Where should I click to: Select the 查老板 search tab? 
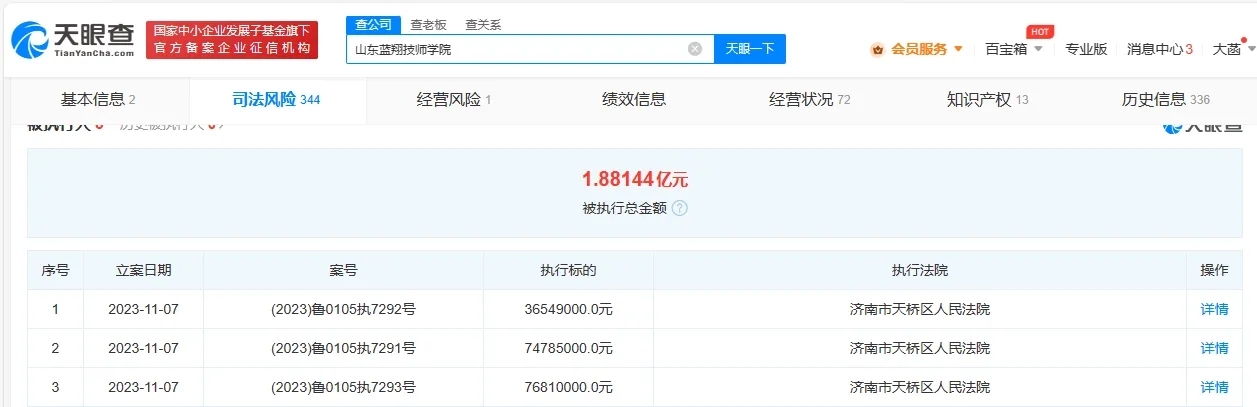point(428,24)
